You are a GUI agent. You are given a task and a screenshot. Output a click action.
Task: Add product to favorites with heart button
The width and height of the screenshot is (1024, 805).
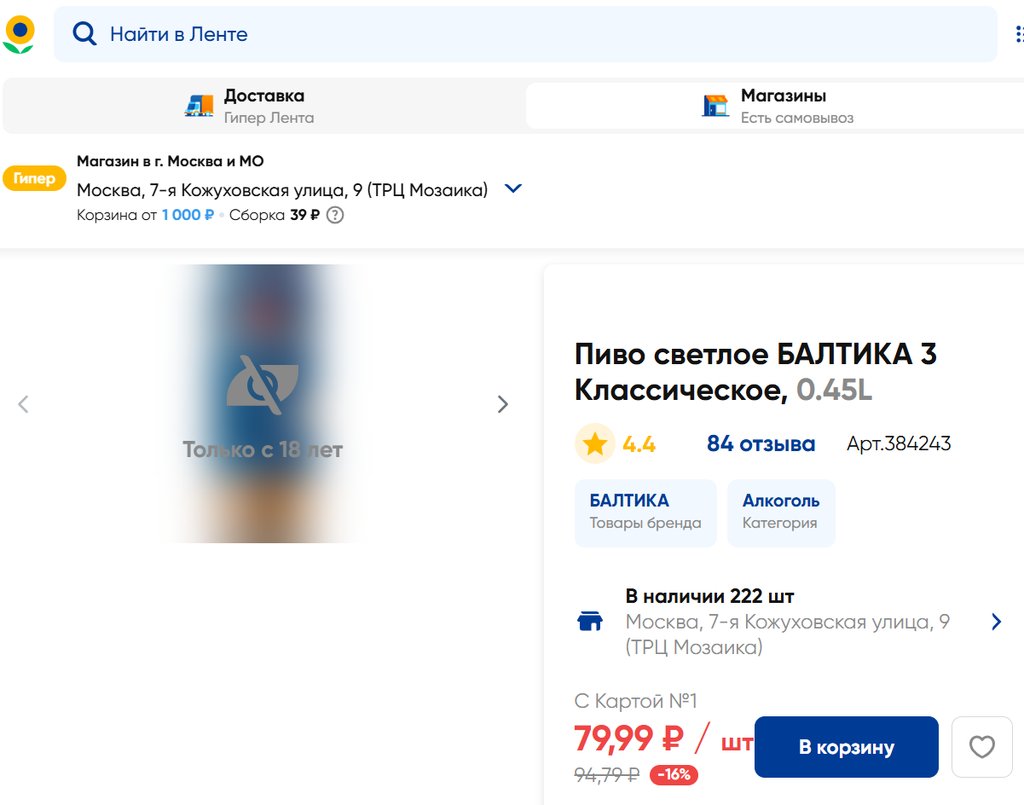click(982, 747)
